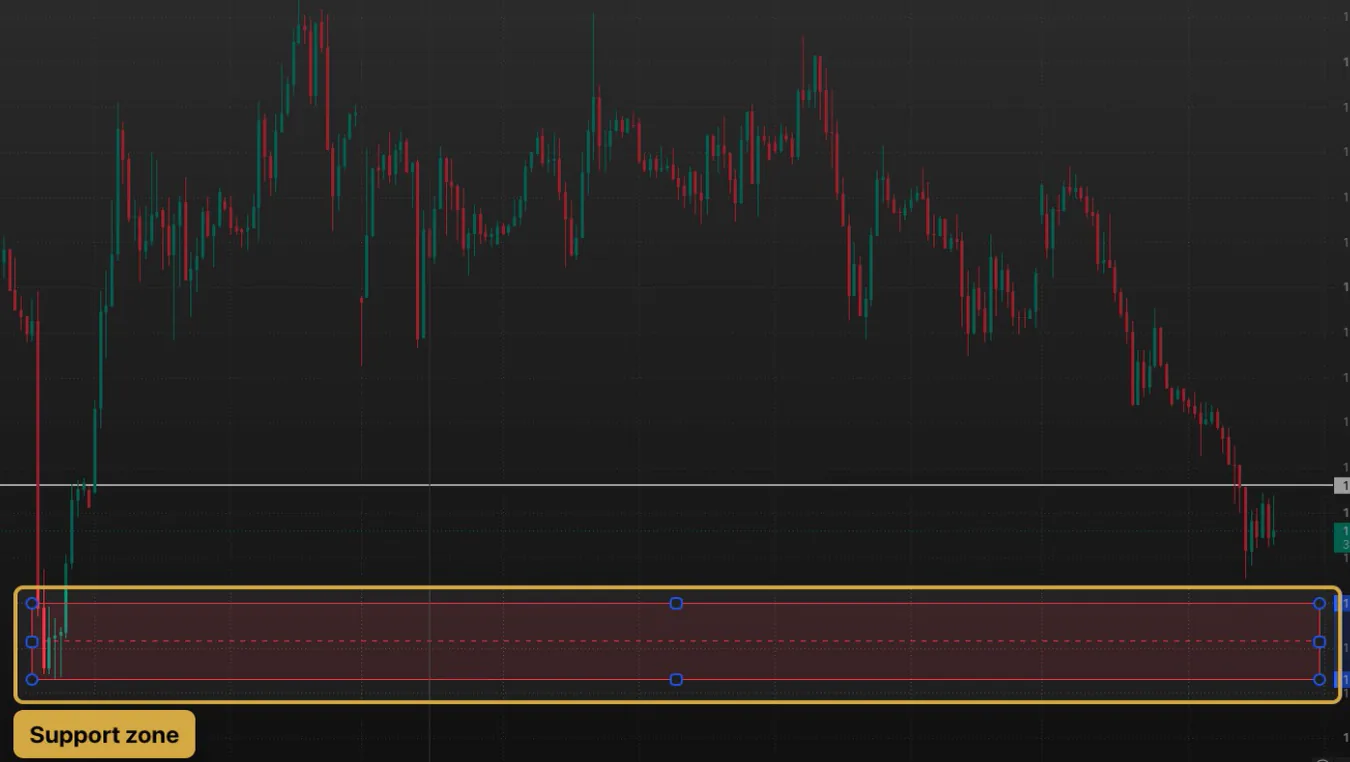Select the top-middle handle of the rectangle
Viewport: 1350px width, 762px height.
click(x=676, y=603)
